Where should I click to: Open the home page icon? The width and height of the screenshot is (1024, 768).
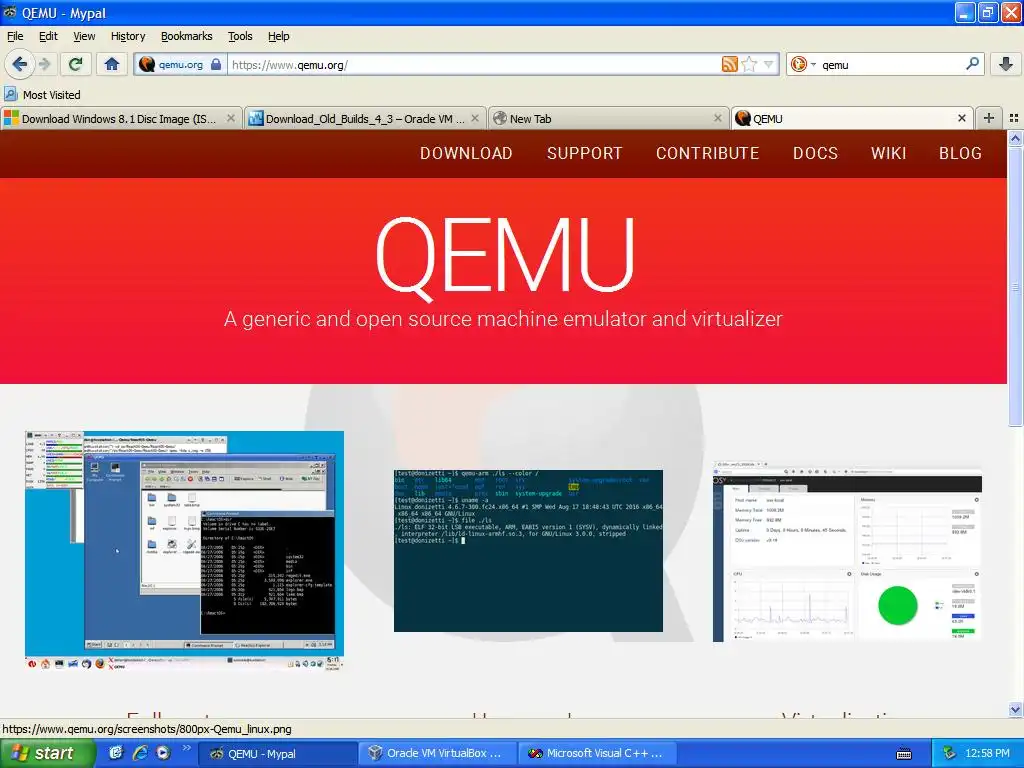(x=112, y=64)
